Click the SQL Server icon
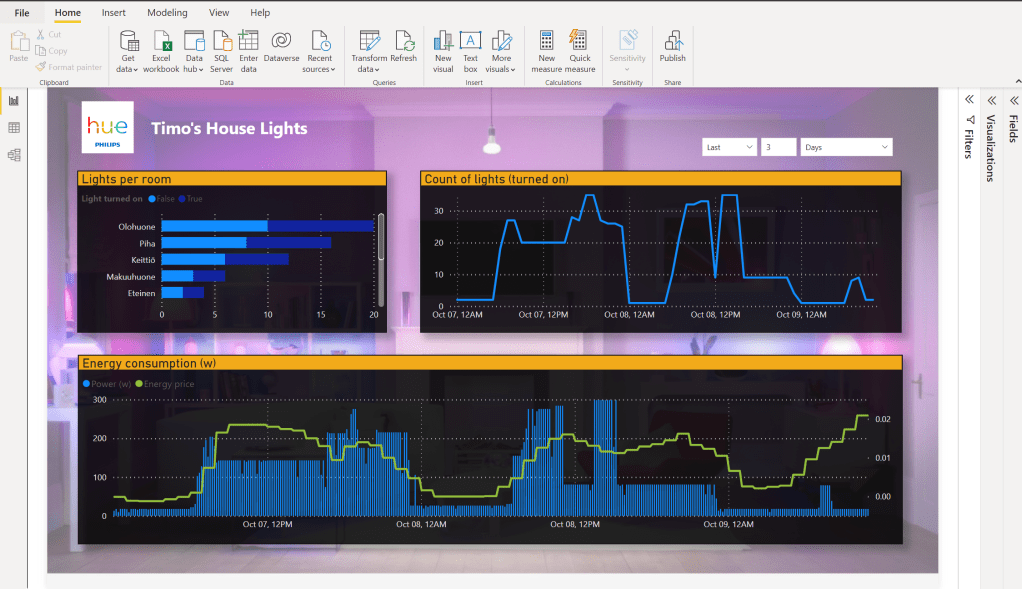The width and height of the screenshot is (1022, 589). tap(222, 41)
